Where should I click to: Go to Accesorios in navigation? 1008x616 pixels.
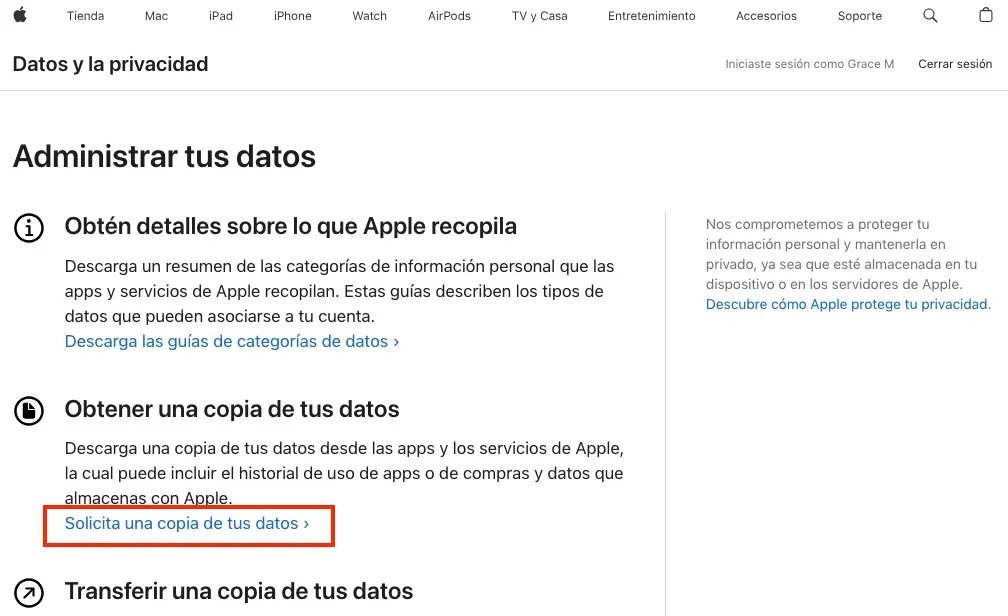766,15
